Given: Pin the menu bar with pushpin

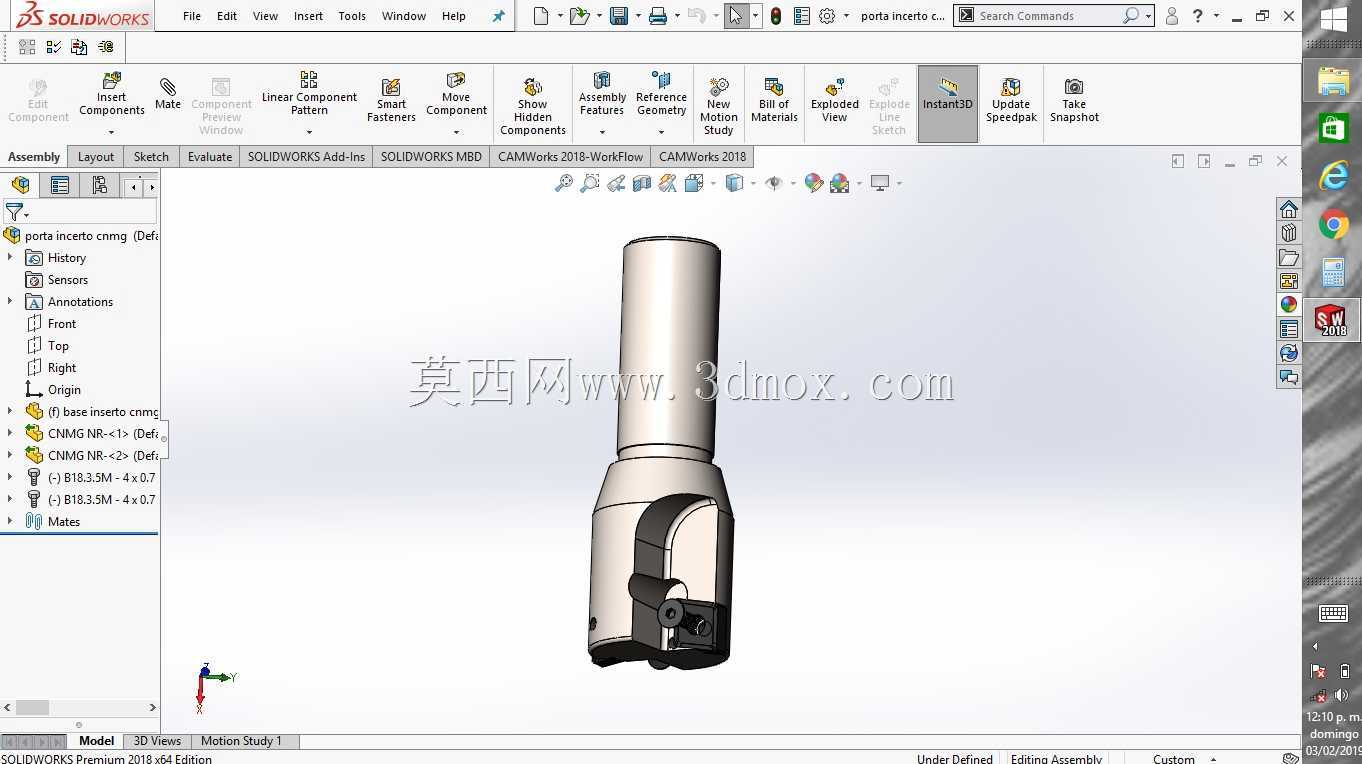Looking at the screenshot, I should pos(498,16).
